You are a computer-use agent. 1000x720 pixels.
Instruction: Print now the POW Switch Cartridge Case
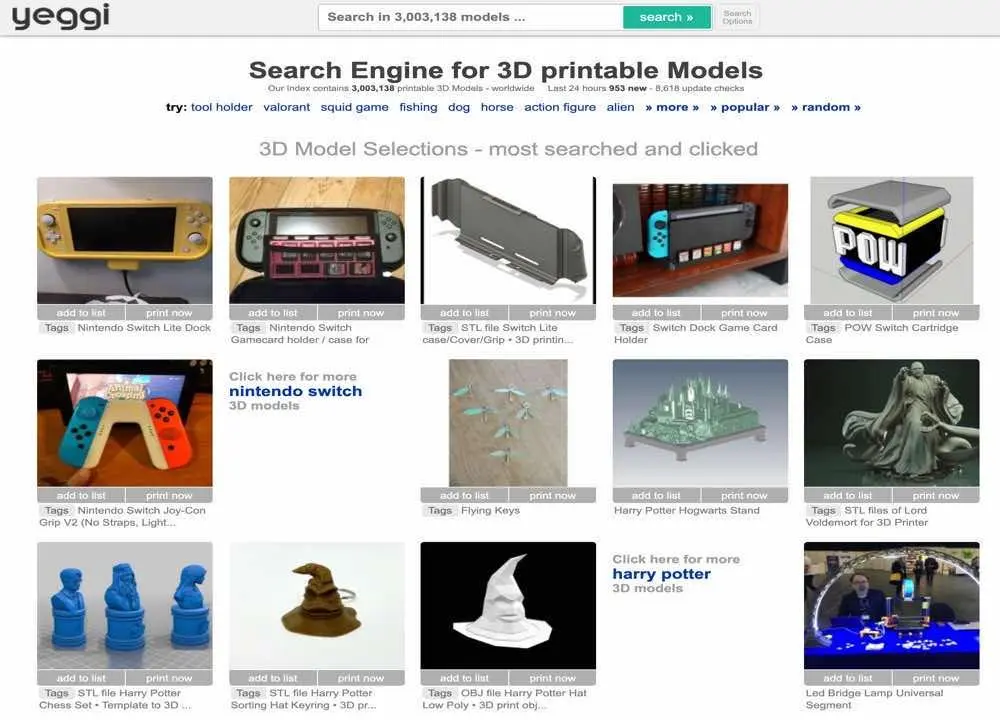pos(936,312)
